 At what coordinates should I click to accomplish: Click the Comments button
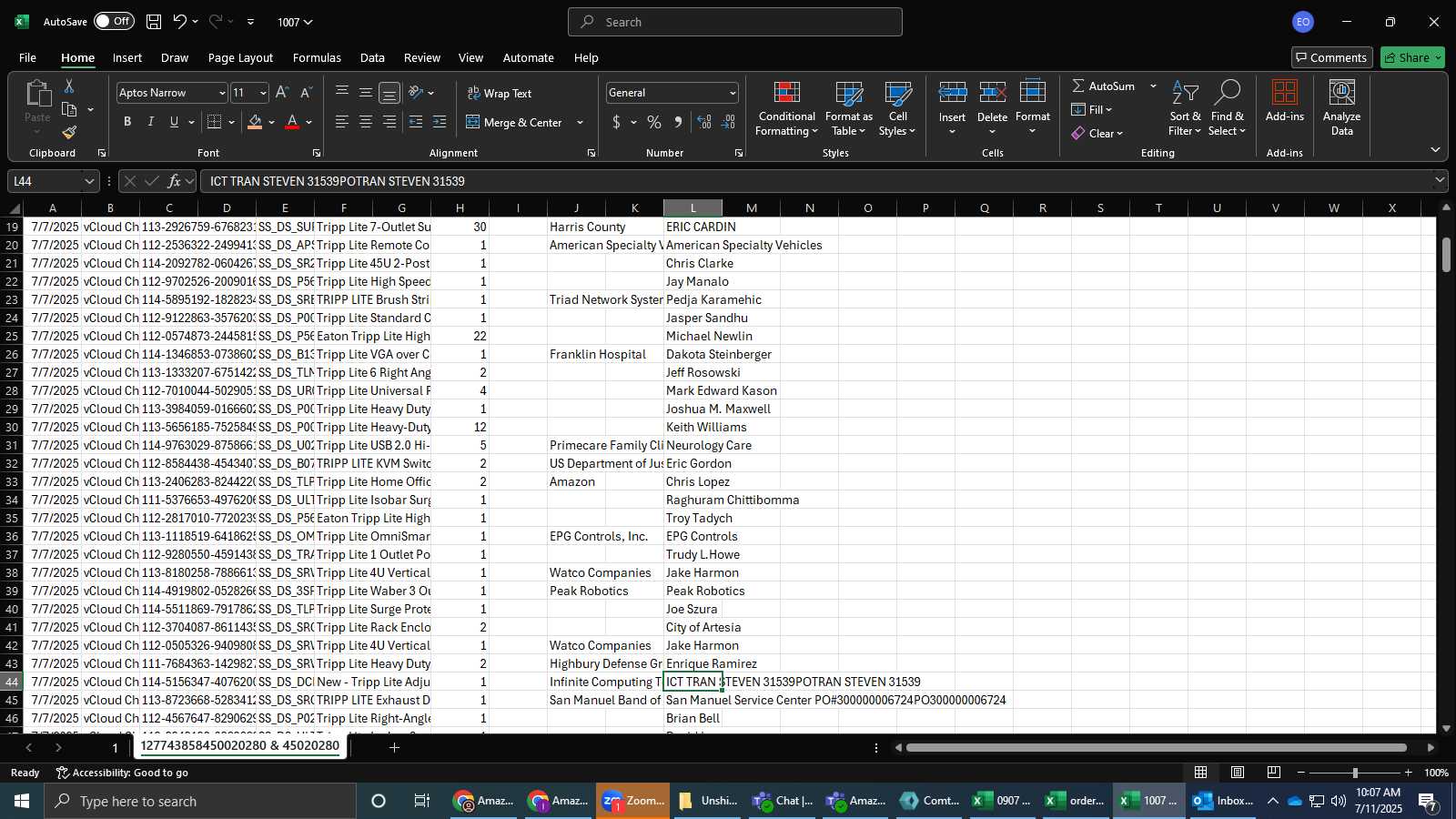tap(1331, 57)
